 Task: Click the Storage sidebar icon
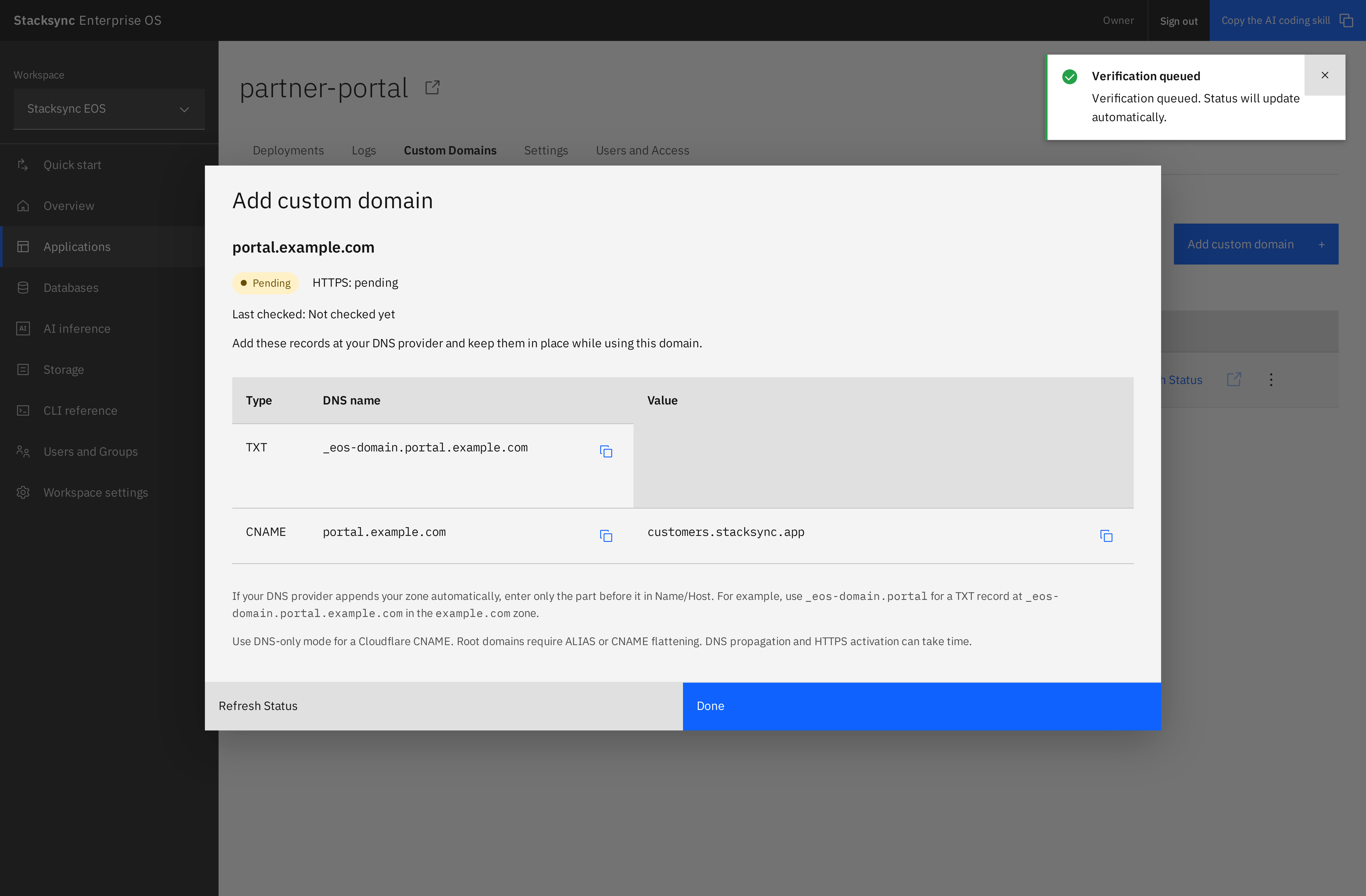click(x=23, y=369)
